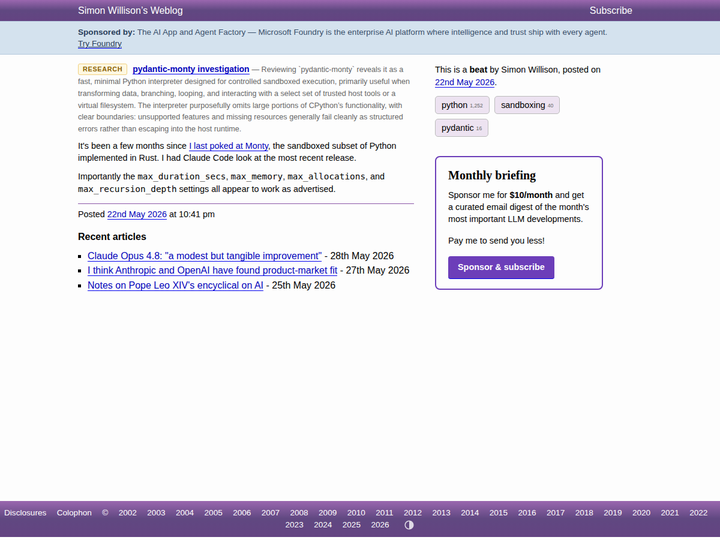Click the 'Recent articles' heading
The height and width of the screenshot is (540, 720).
(112, 237)
